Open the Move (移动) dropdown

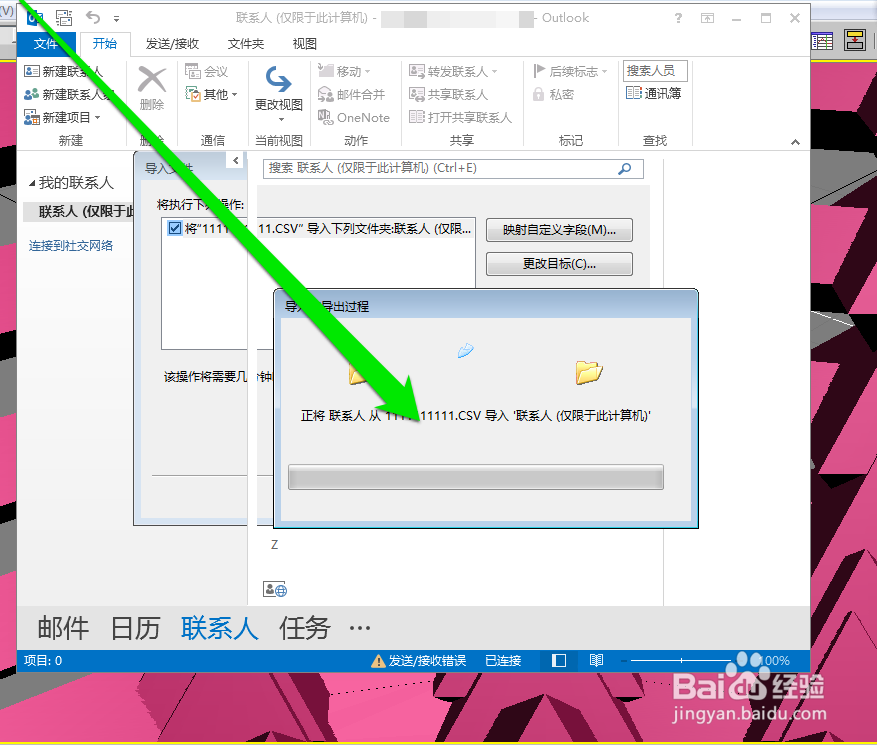click(344, 72)
